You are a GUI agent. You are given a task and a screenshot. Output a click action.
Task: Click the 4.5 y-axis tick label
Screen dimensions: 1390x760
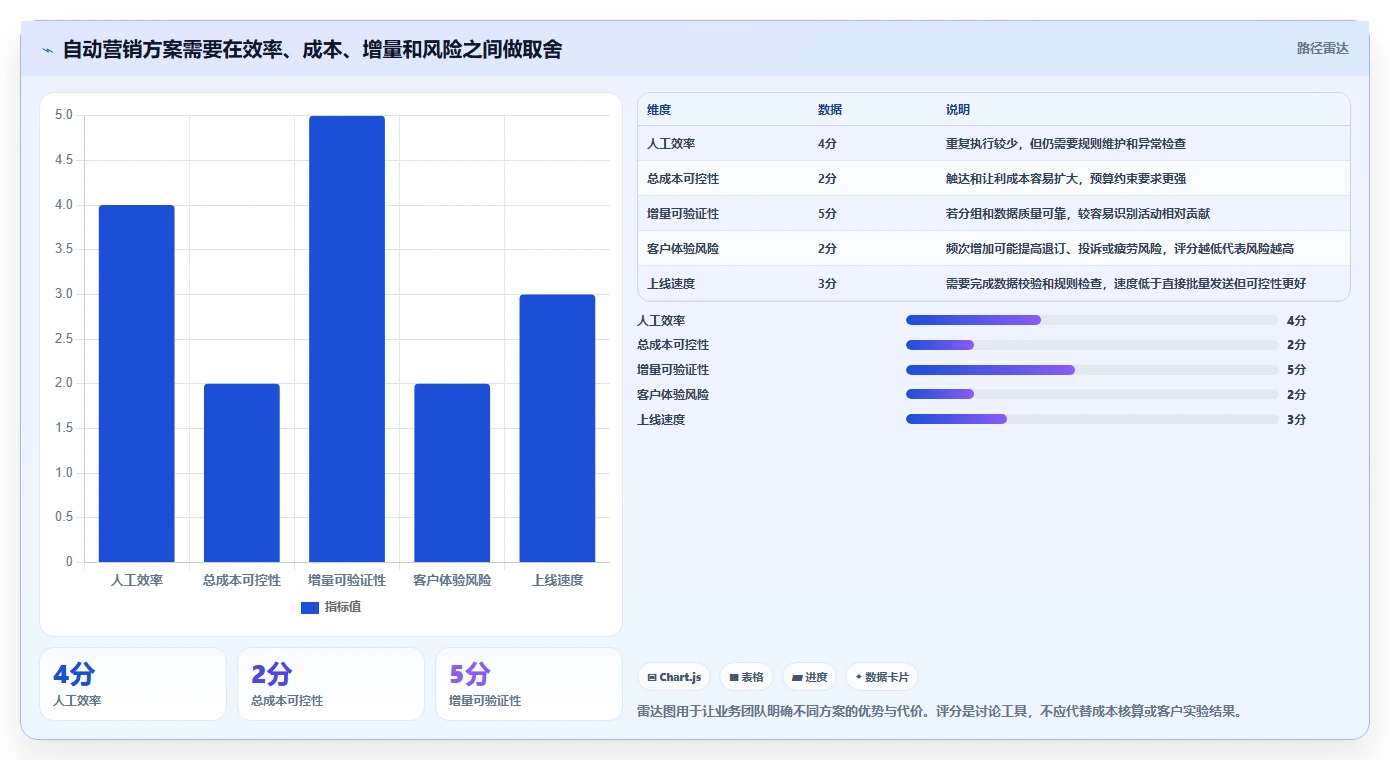coord(63,160)
